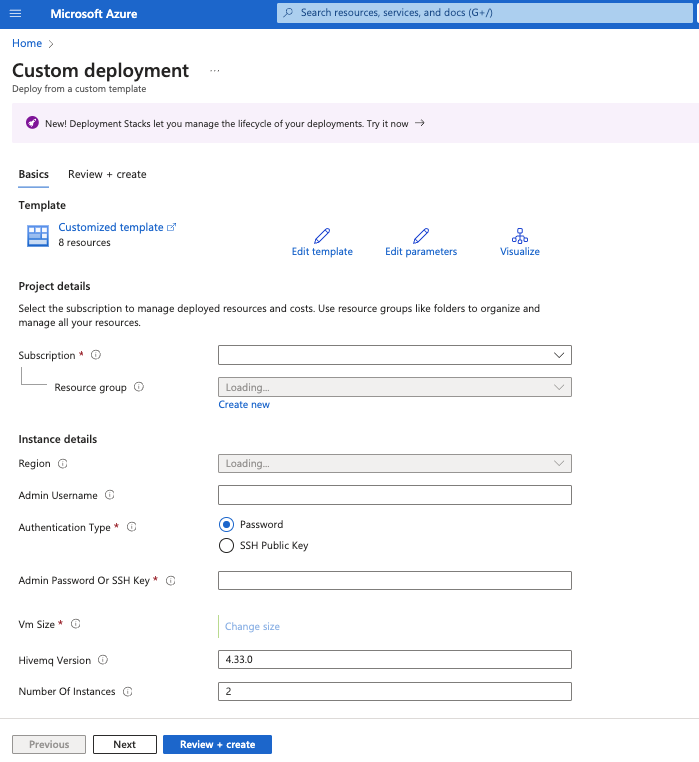Select the Basics tab
699x762 pixels.
pos(34,174)
